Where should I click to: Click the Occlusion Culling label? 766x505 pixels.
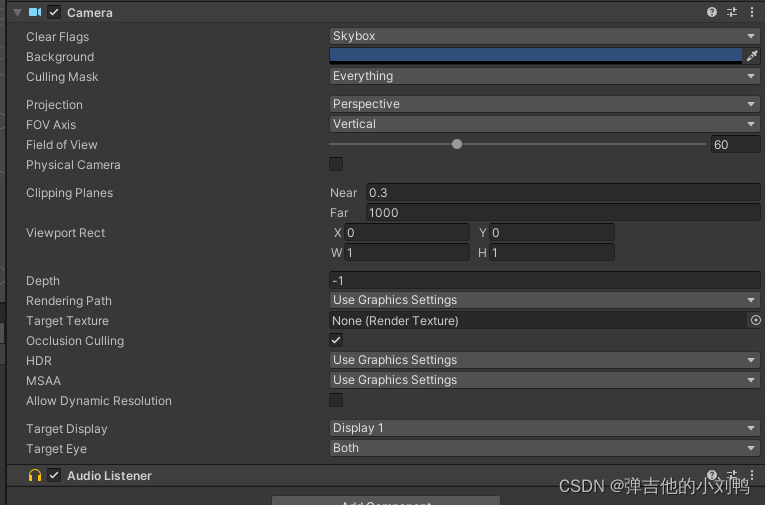pyautogui.click(x=75, y=341)
